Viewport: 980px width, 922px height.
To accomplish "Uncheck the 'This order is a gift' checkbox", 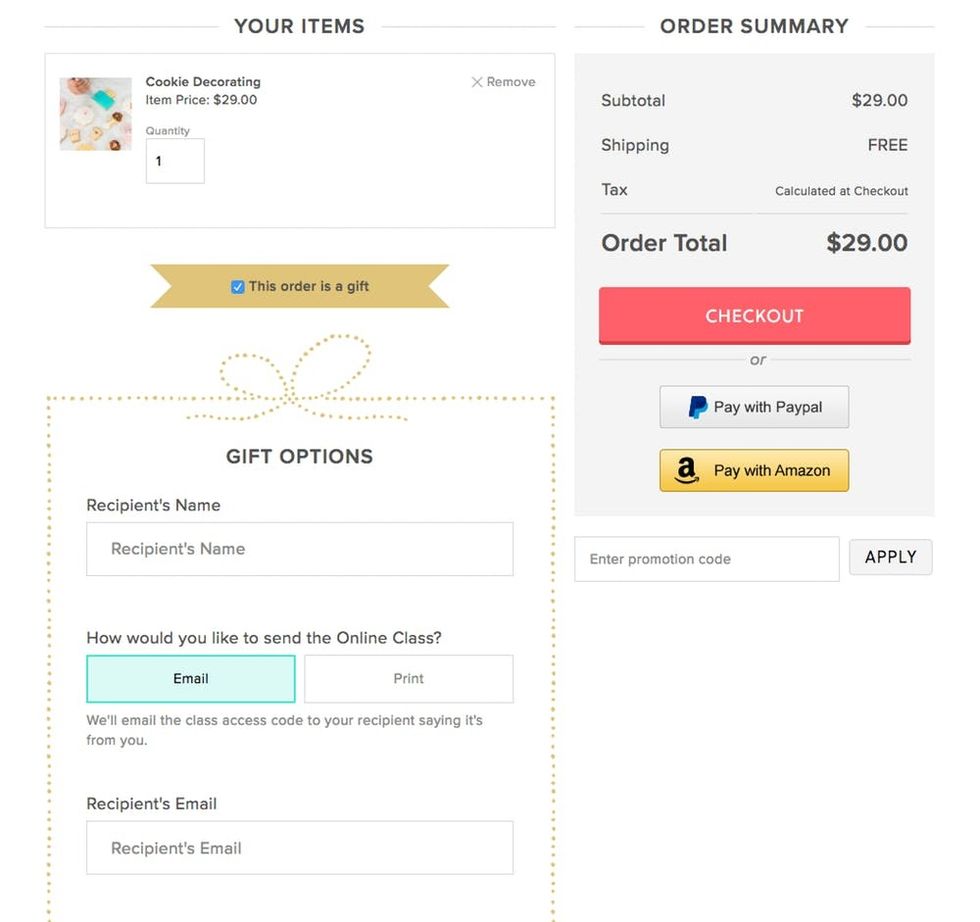I will coord(238,287).
